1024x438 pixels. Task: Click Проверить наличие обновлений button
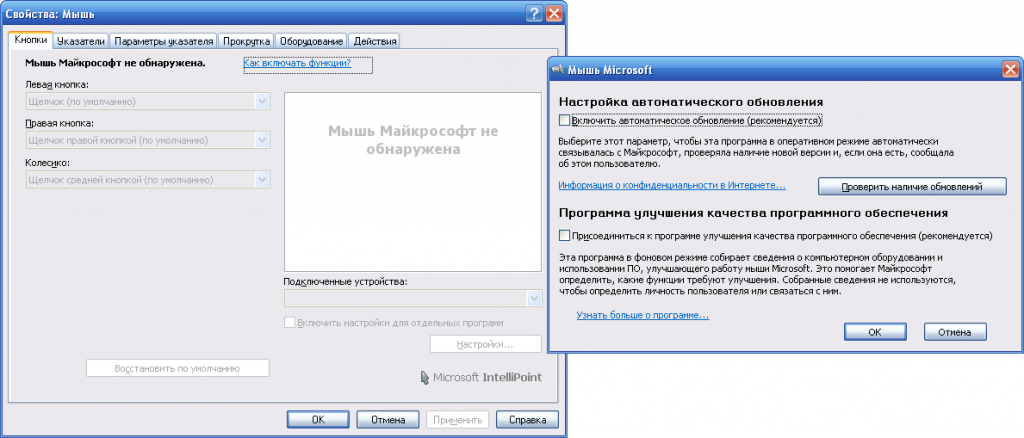tap(912, 186)
